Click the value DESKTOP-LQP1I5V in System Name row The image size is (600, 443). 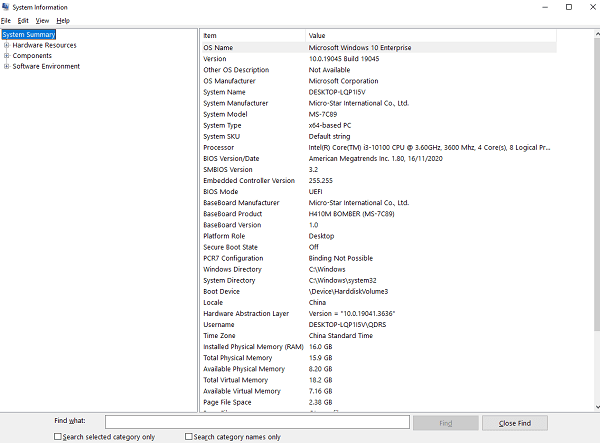[337, 92]
